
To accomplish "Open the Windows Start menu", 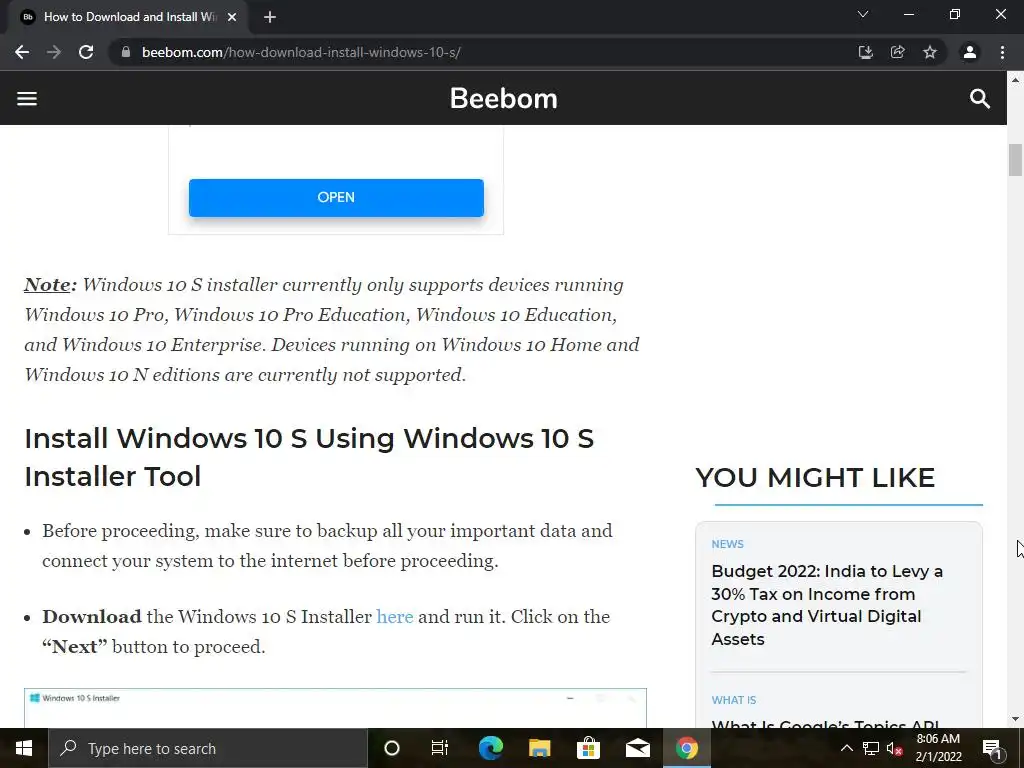I will point(24,748).
